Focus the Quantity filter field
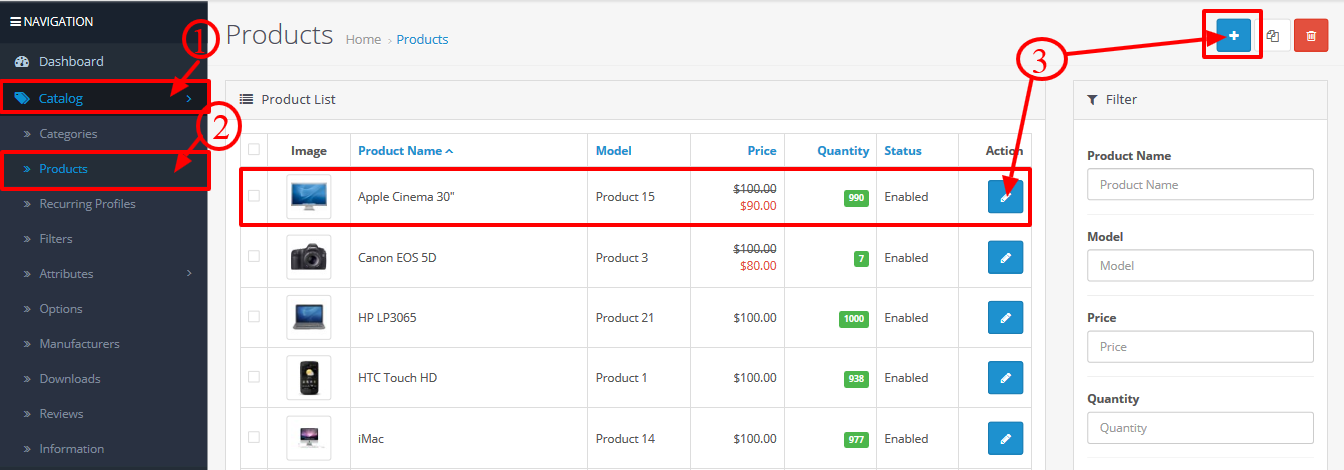The height and width of the screenshot is (470, 1344). pyautogui.click(x=1200, y=427)
